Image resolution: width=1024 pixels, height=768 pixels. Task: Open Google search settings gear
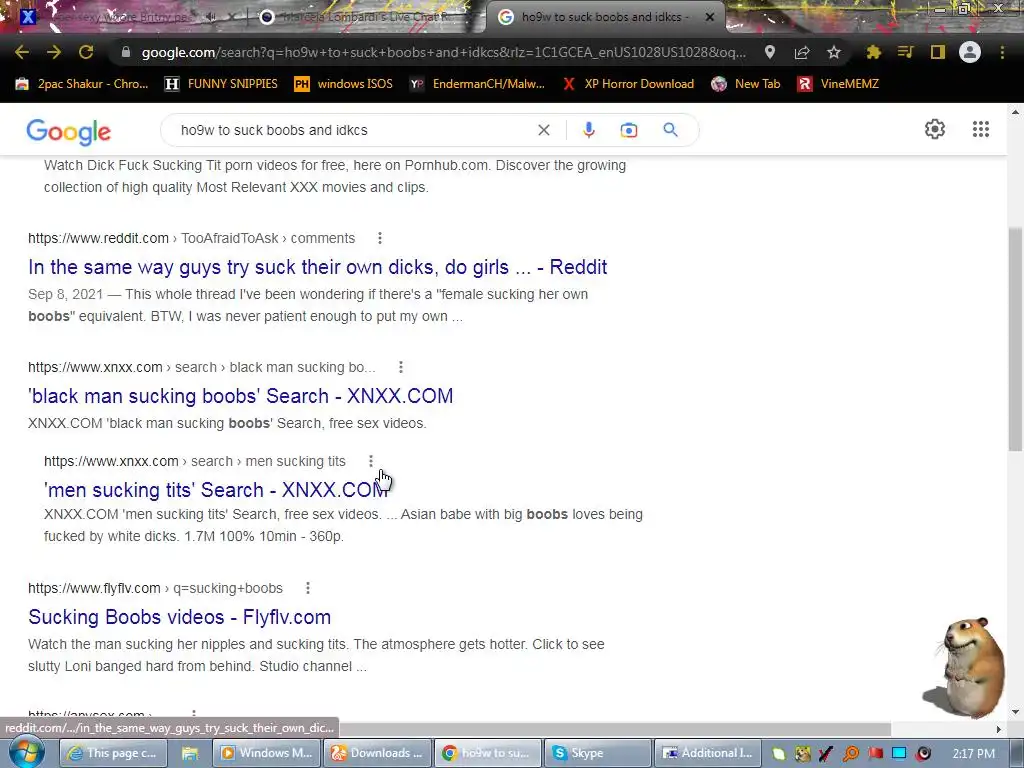point(935,129)
